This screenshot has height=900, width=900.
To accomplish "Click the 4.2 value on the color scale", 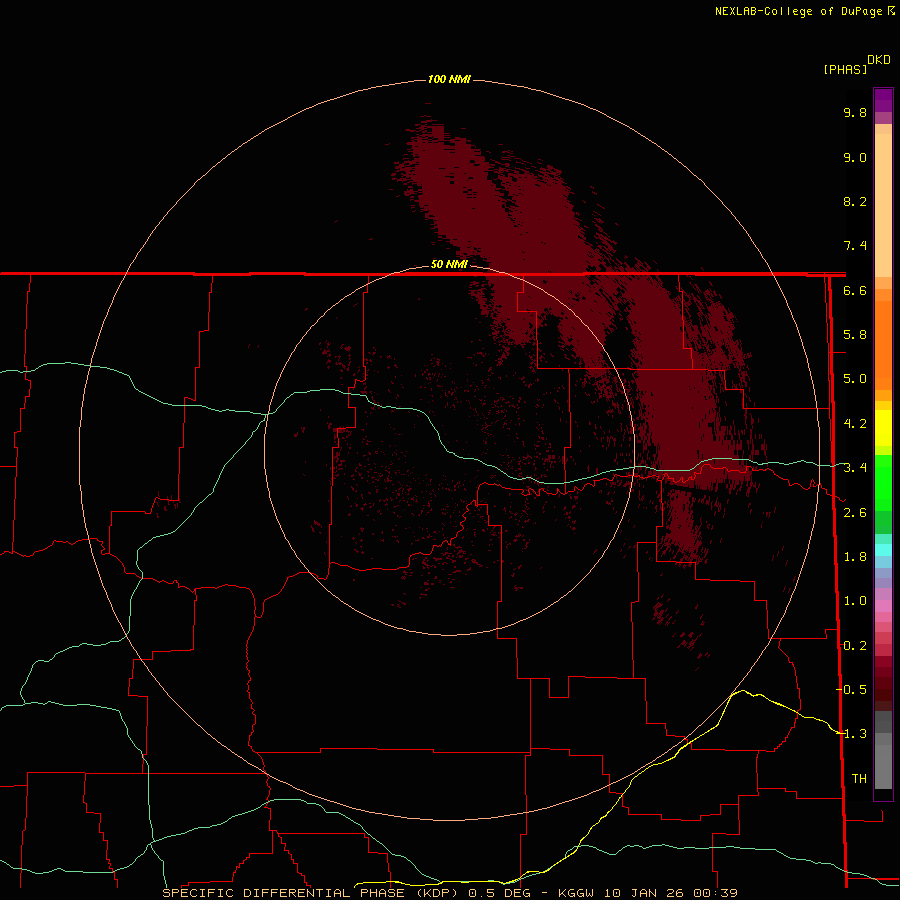I will point(855,424).
